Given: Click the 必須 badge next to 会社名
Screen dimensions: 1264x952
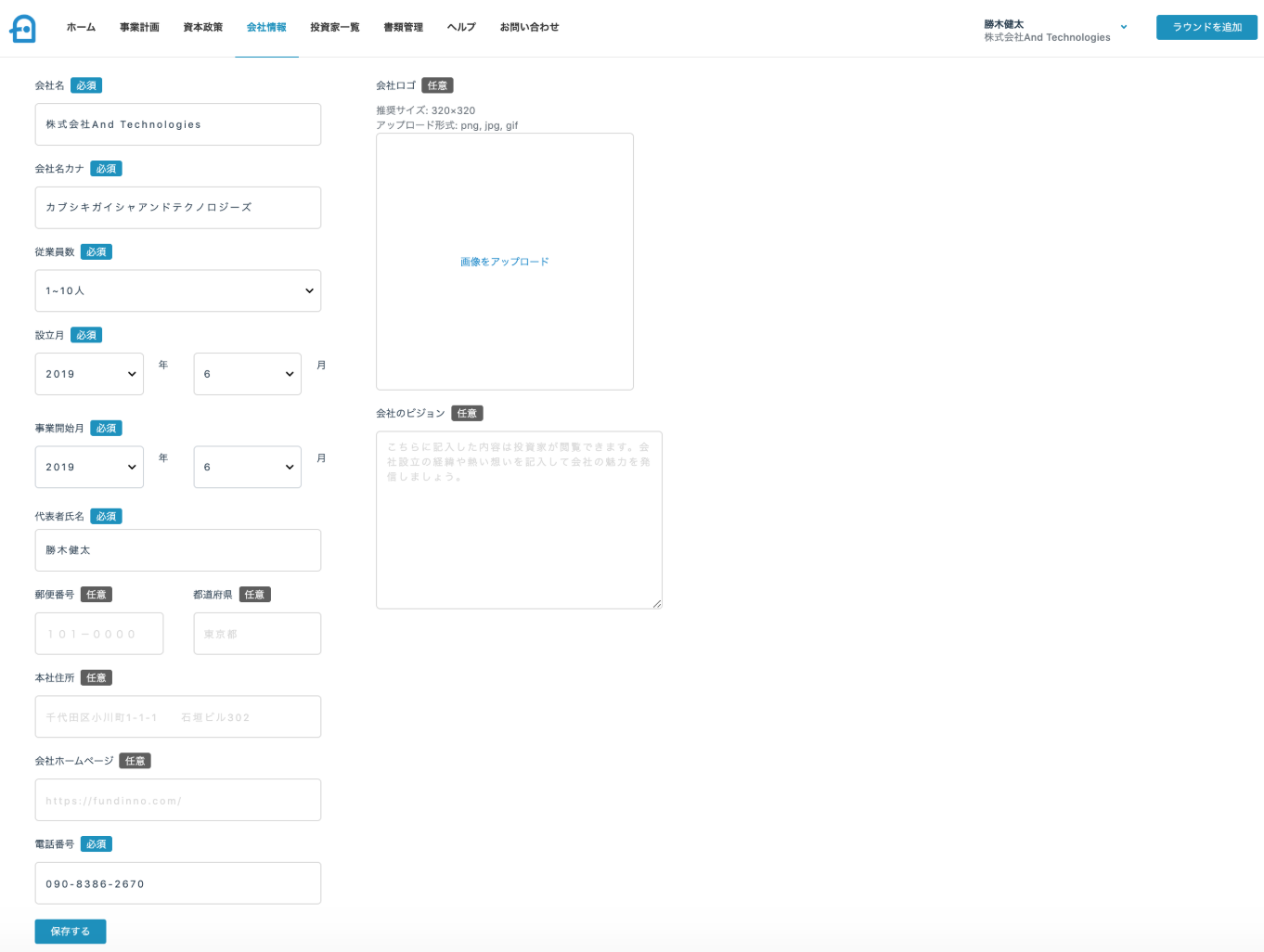Looking at the screenshot, I should pos(86,85).
